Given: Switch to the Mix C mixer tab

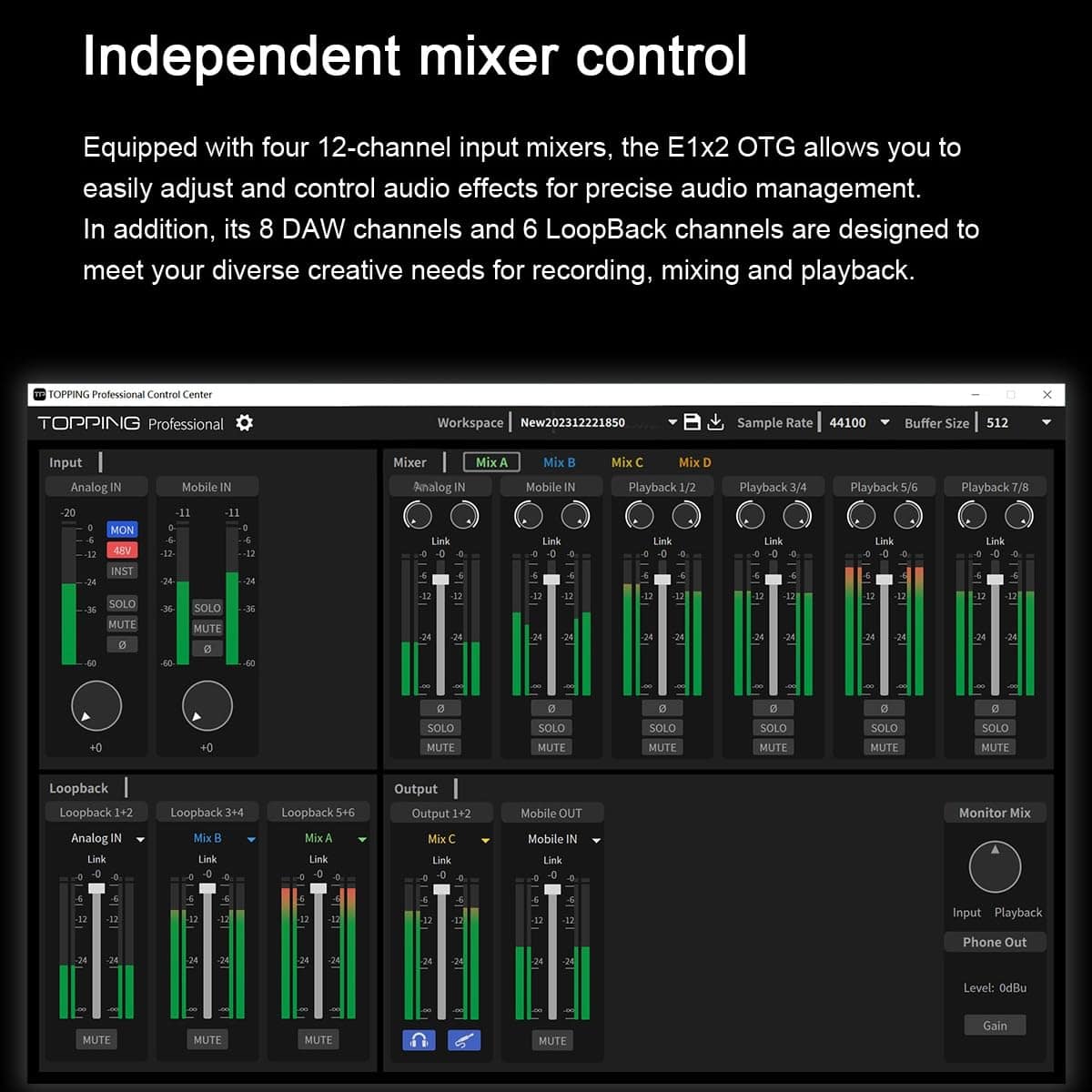Looking at the screenshot, I should pyautogui.click(x=627, y=462).
